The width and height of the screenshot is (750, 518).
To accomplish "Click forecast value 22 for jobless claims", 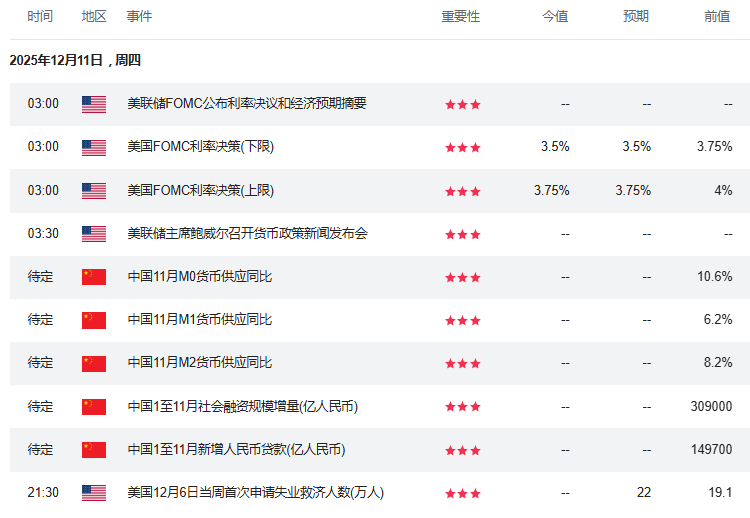I will 644,493.
